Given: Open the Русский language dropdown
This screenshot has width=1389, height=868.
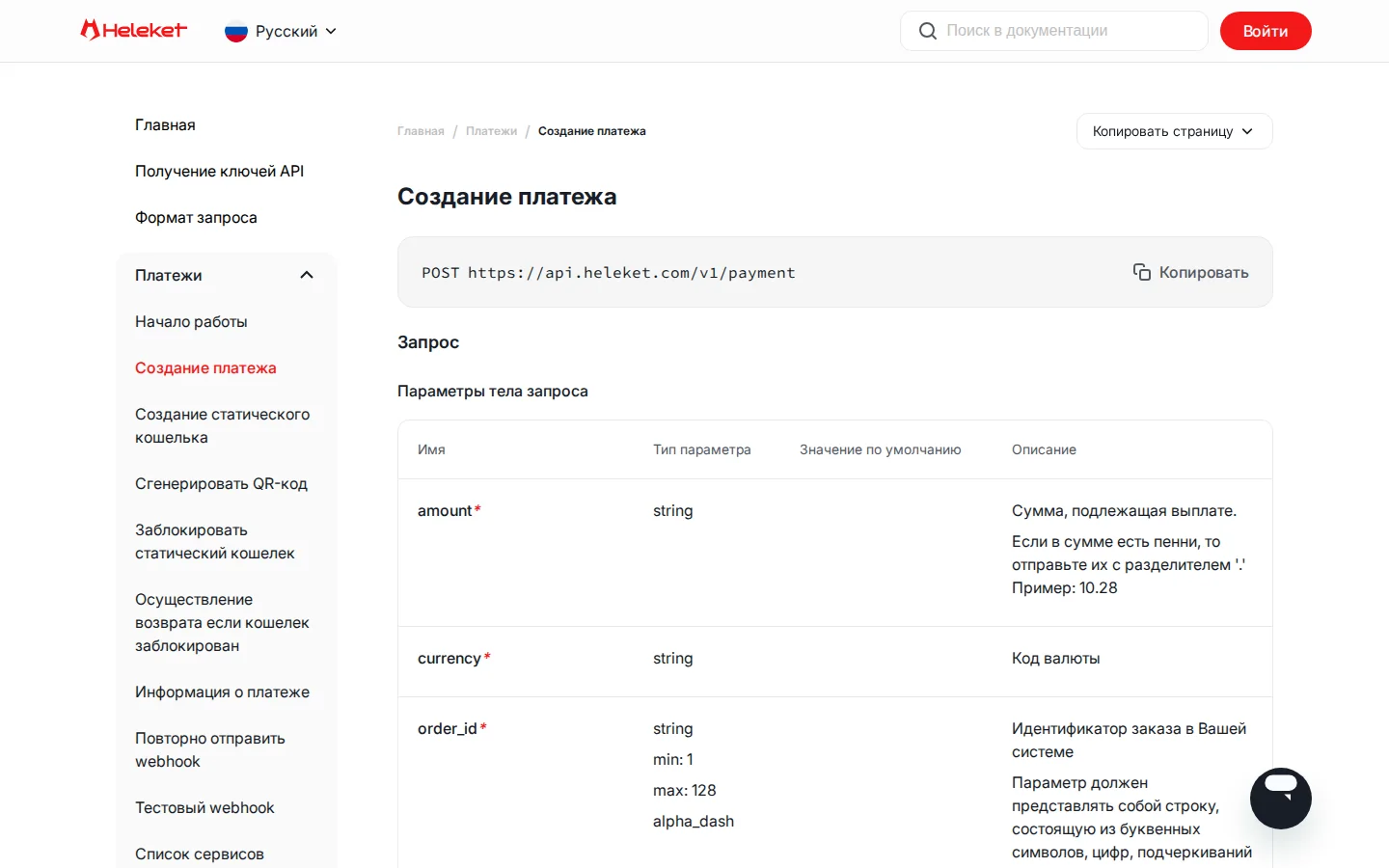Looking at the screenshot, I should (x=281, y=31).
